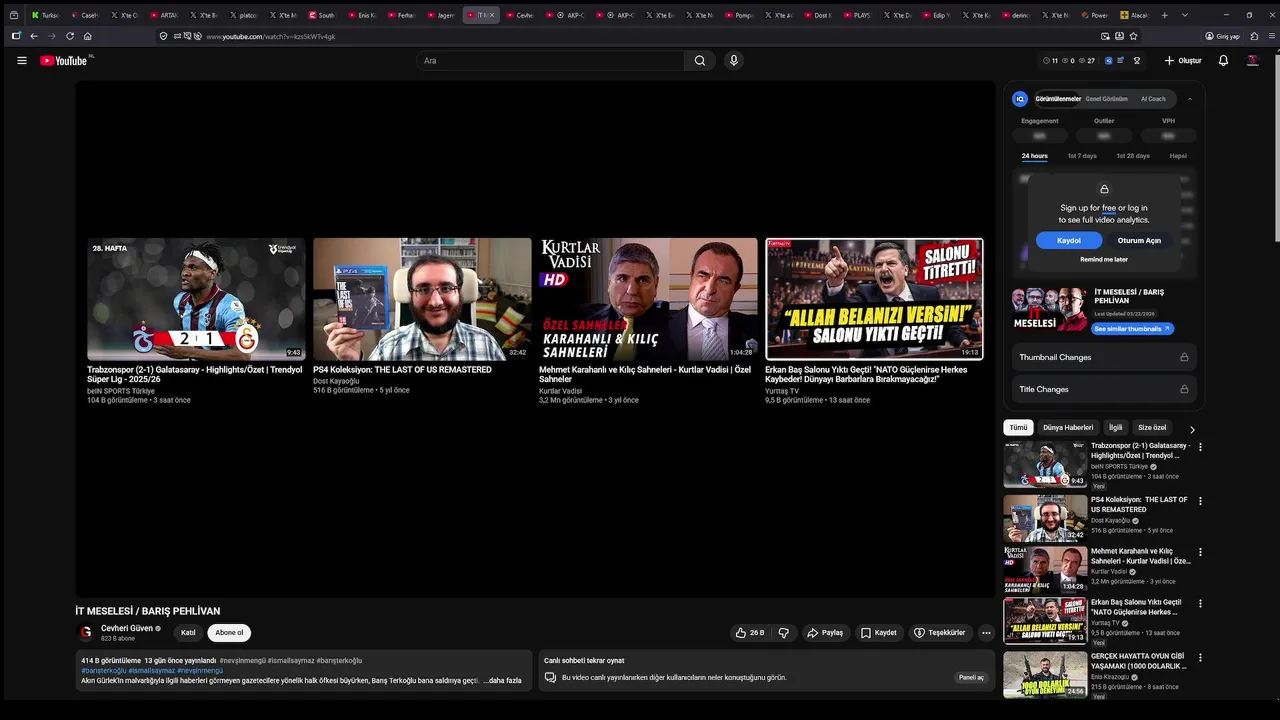Click Remind me later link

[x=1104, y=259]
